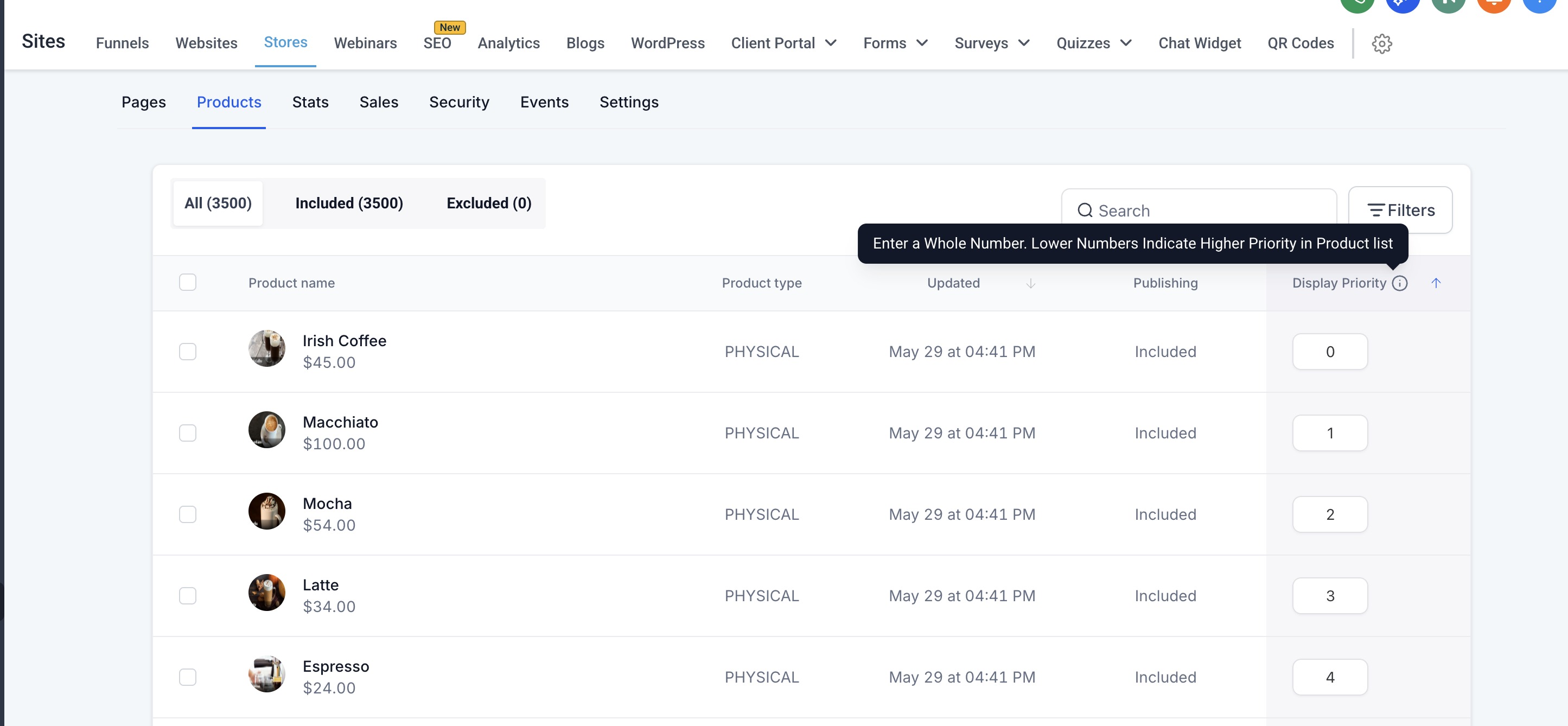
Task: Check the Mocha row checkbox
Action: pos(188,514)
